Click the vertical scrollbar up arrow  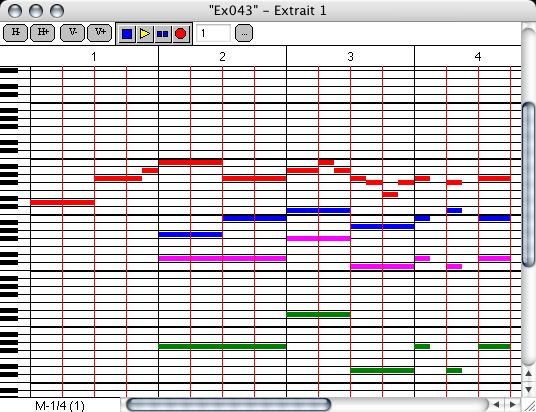click(528, 374)
